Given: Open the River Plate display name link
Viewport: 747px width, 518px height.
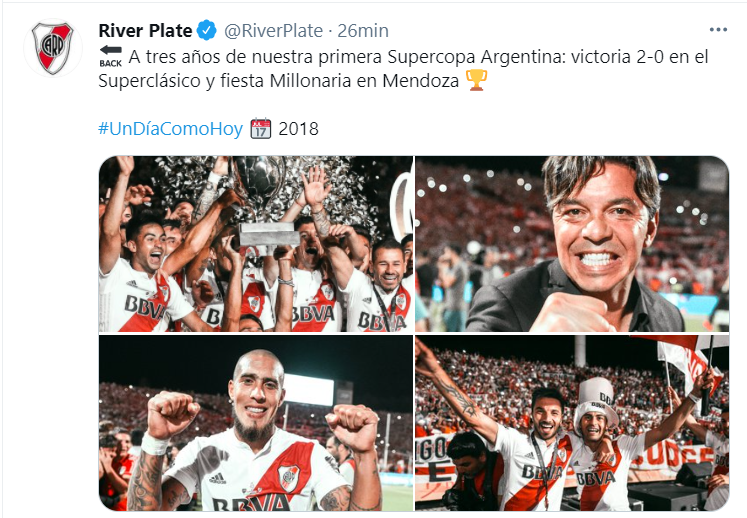Looking at the screenshot, I should [145, 31].
